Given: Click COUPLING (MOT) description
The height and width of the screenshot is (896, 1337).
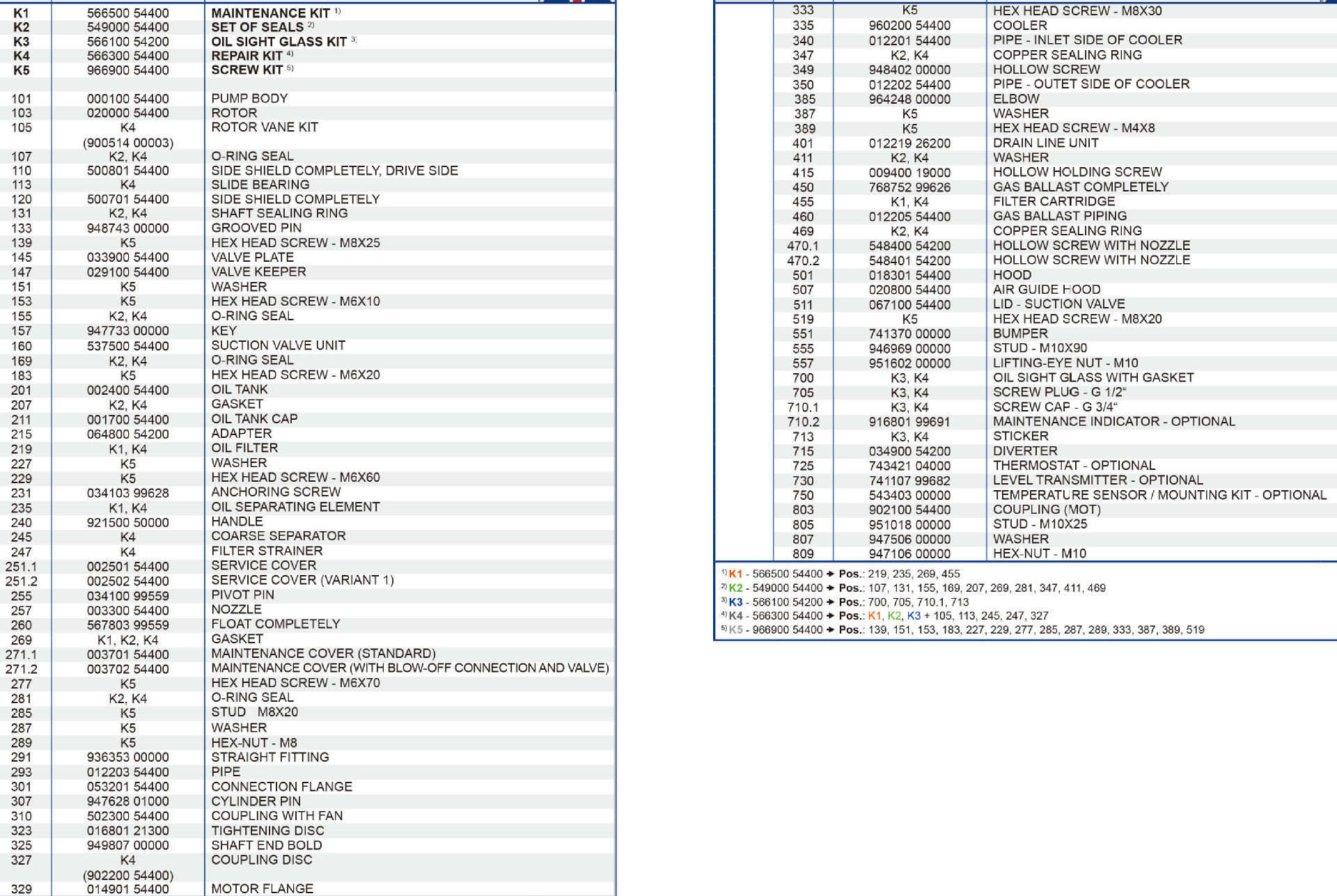Looking at the screenshot, I should (1047, 510).
